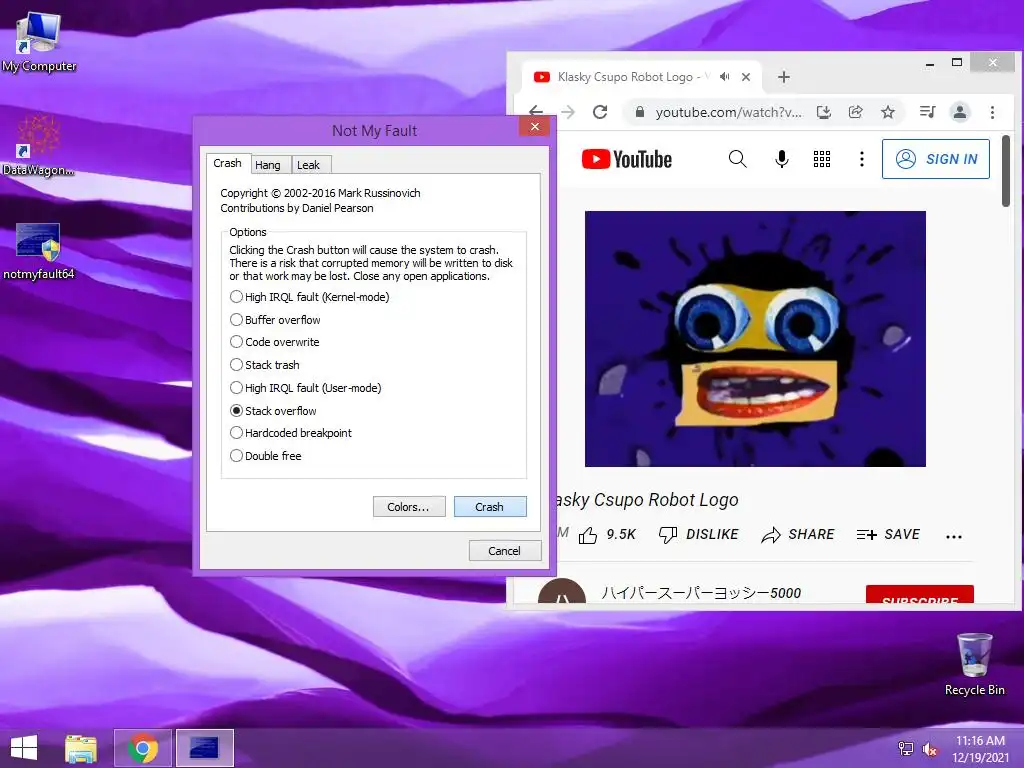Click the muted volume tray icon

point(930,749)
